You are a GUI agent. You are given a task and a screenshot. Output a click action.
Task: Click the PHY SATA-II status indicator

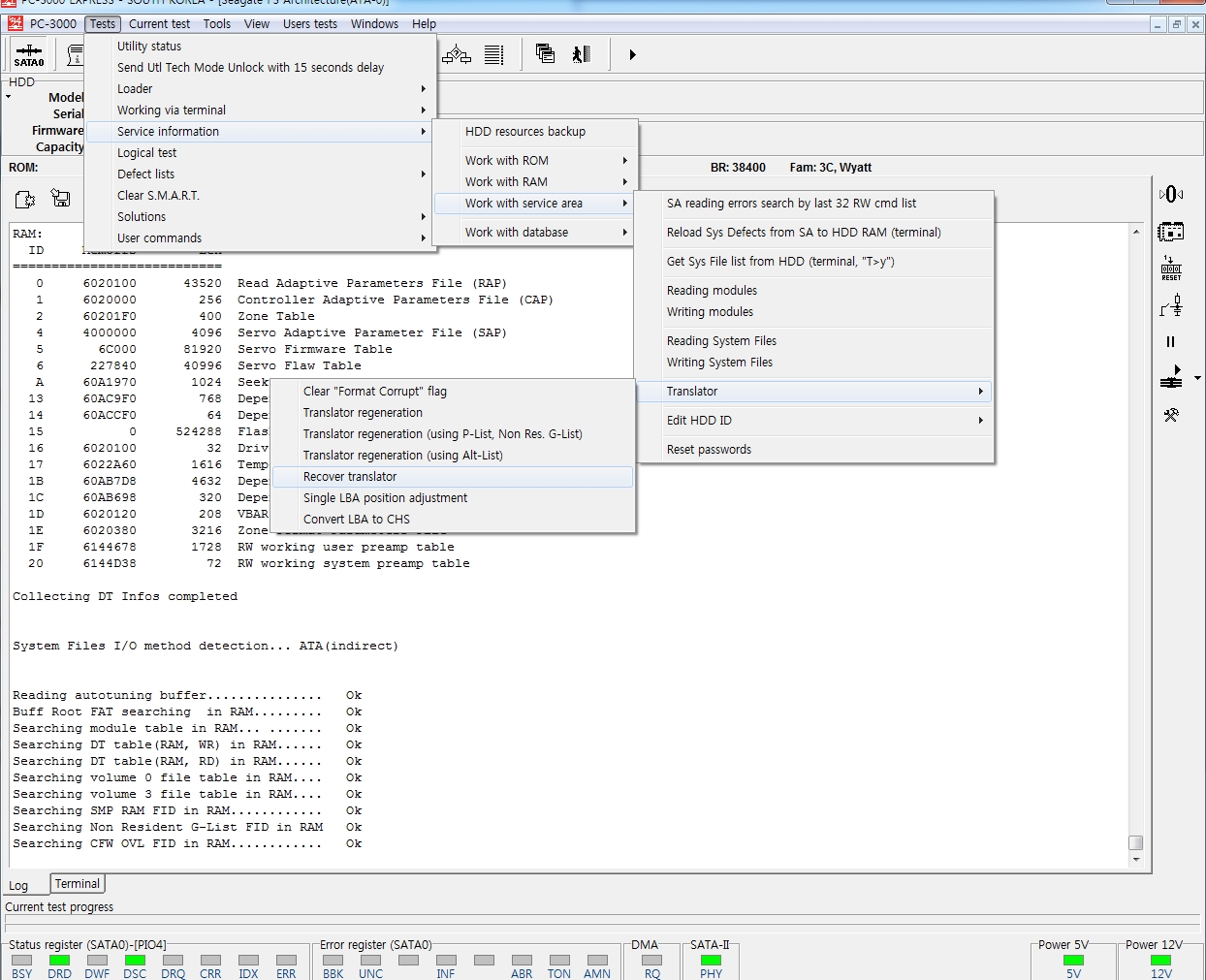[x=711, y=961]
